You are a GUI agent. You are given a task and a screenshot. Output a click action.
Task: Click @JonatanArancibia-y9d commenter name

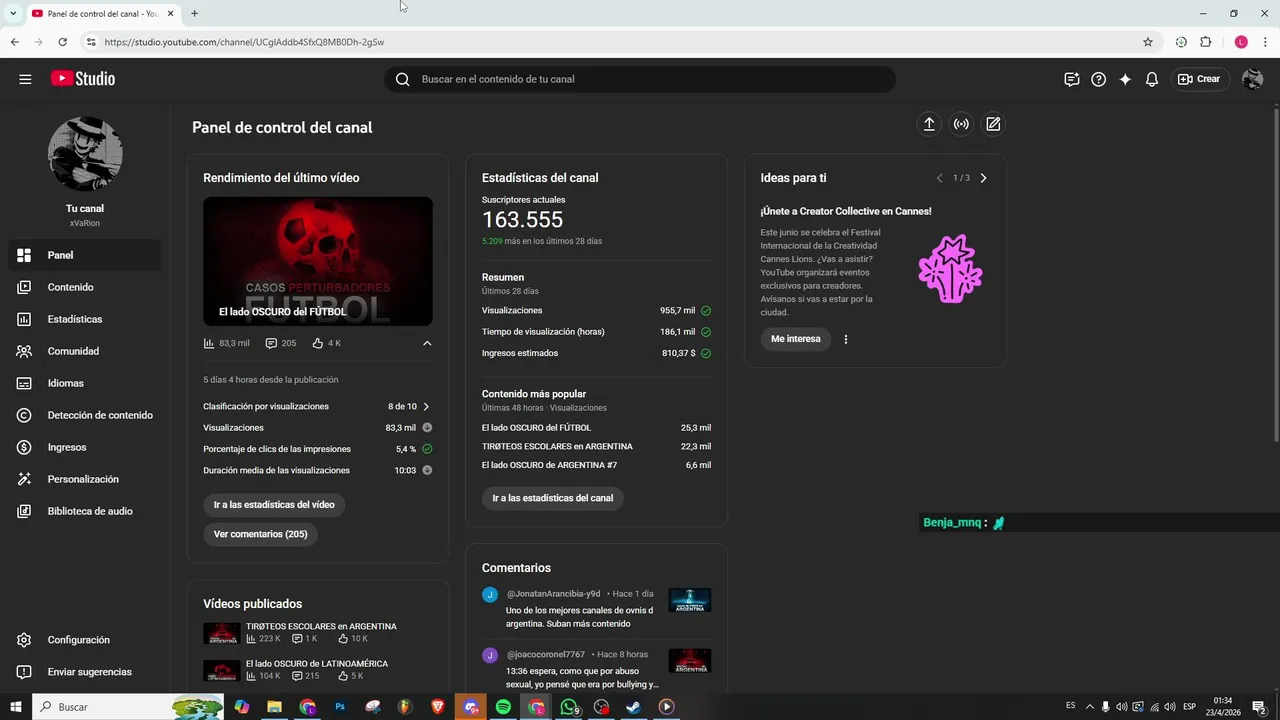(x=553, y=594)
